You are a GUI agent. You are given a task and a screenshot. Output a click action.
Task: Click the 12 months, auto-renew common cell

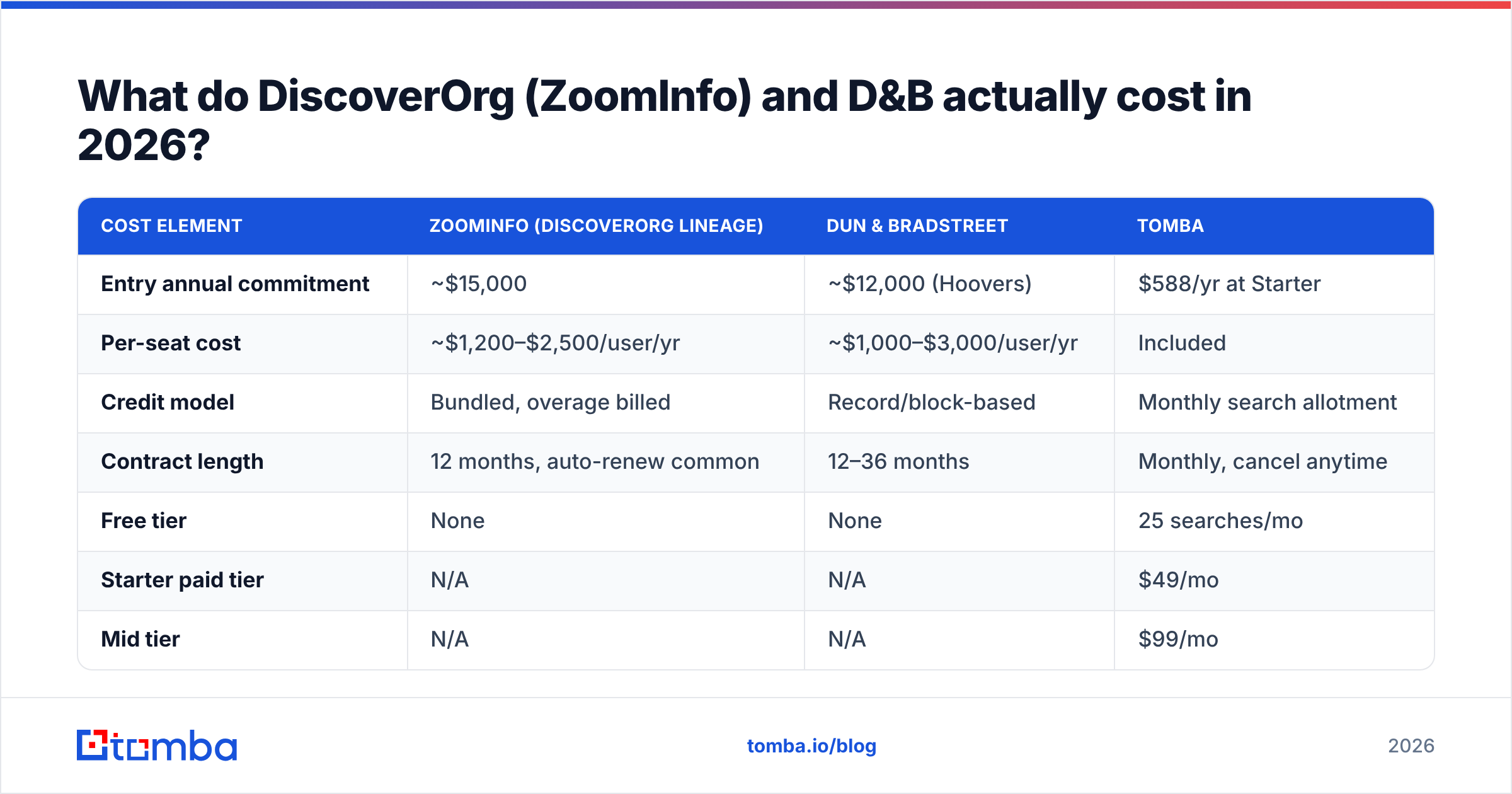pos(595,462)
